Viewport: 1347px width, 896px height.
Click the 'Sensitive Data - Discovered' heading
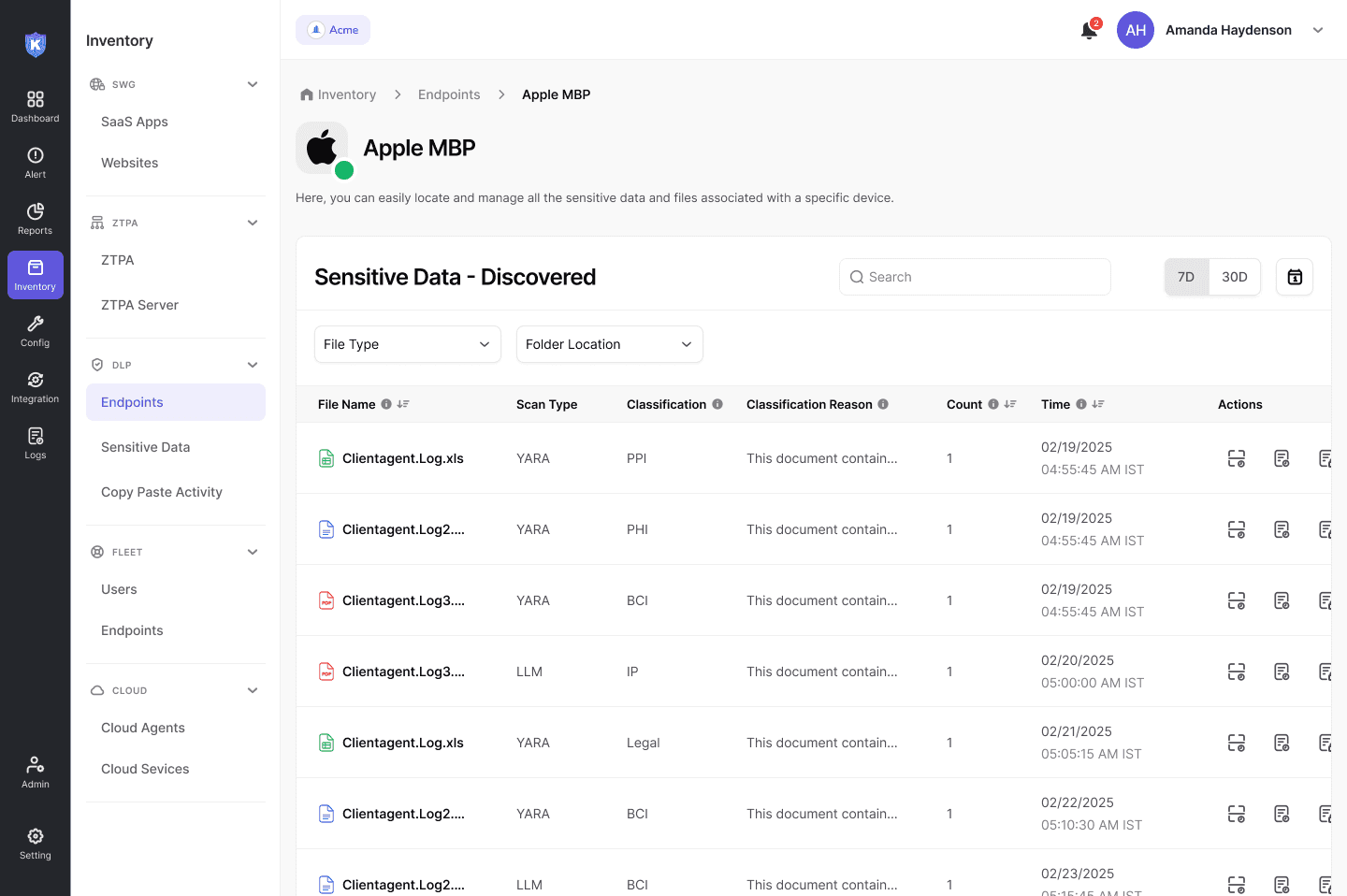(x=456, y=277)
